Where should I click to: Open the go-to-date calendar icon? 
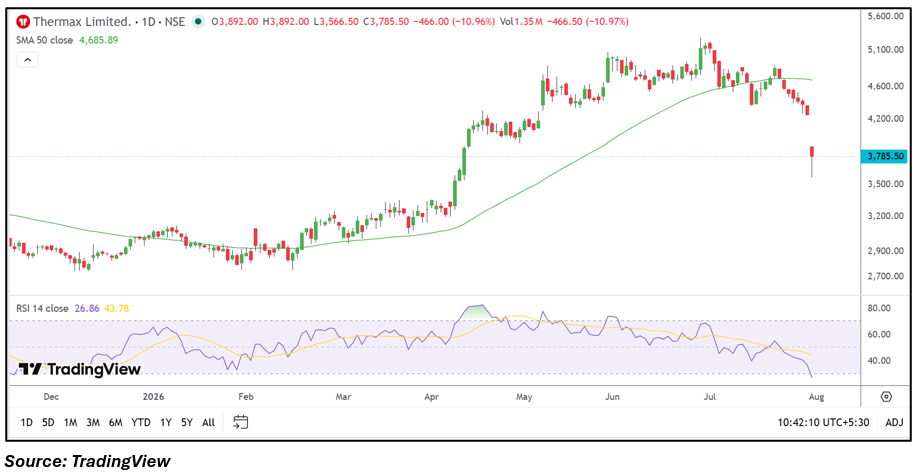(241, 423)
